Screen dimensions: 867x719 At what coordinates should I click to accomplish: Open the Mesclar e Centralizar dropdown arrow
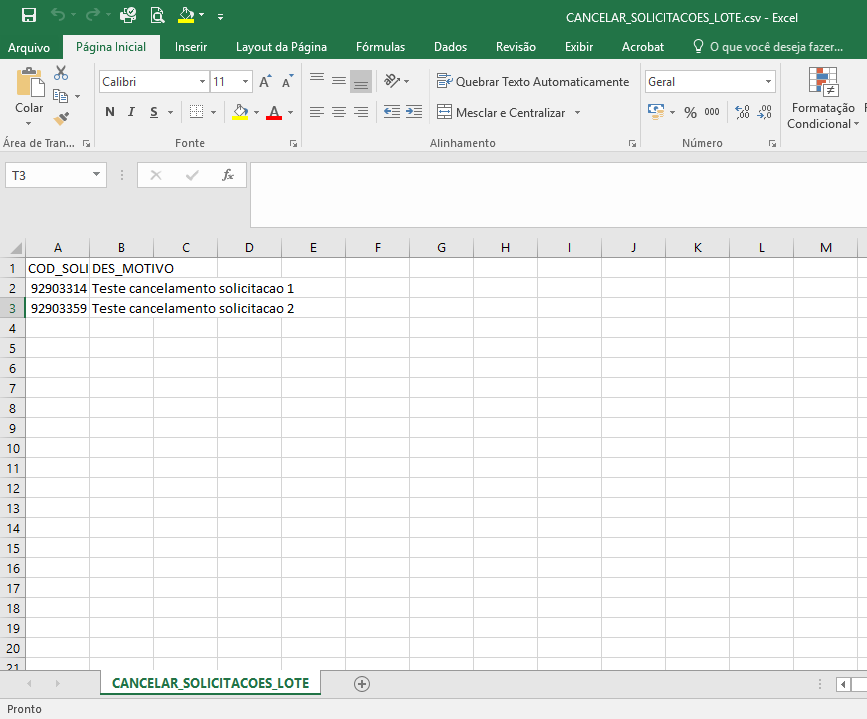click(x=577, y=113)
